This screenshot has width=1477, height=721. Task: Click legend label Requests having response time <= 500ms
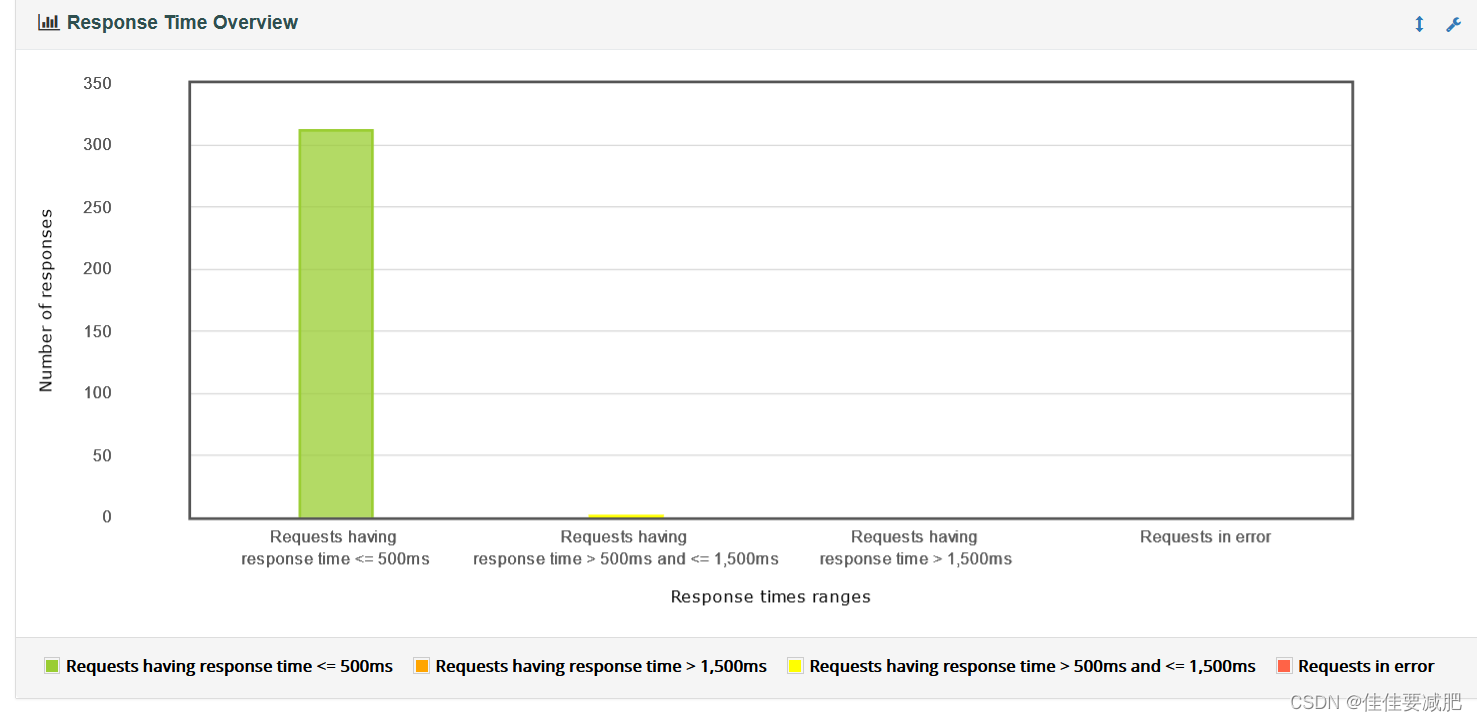click(229, 666)
